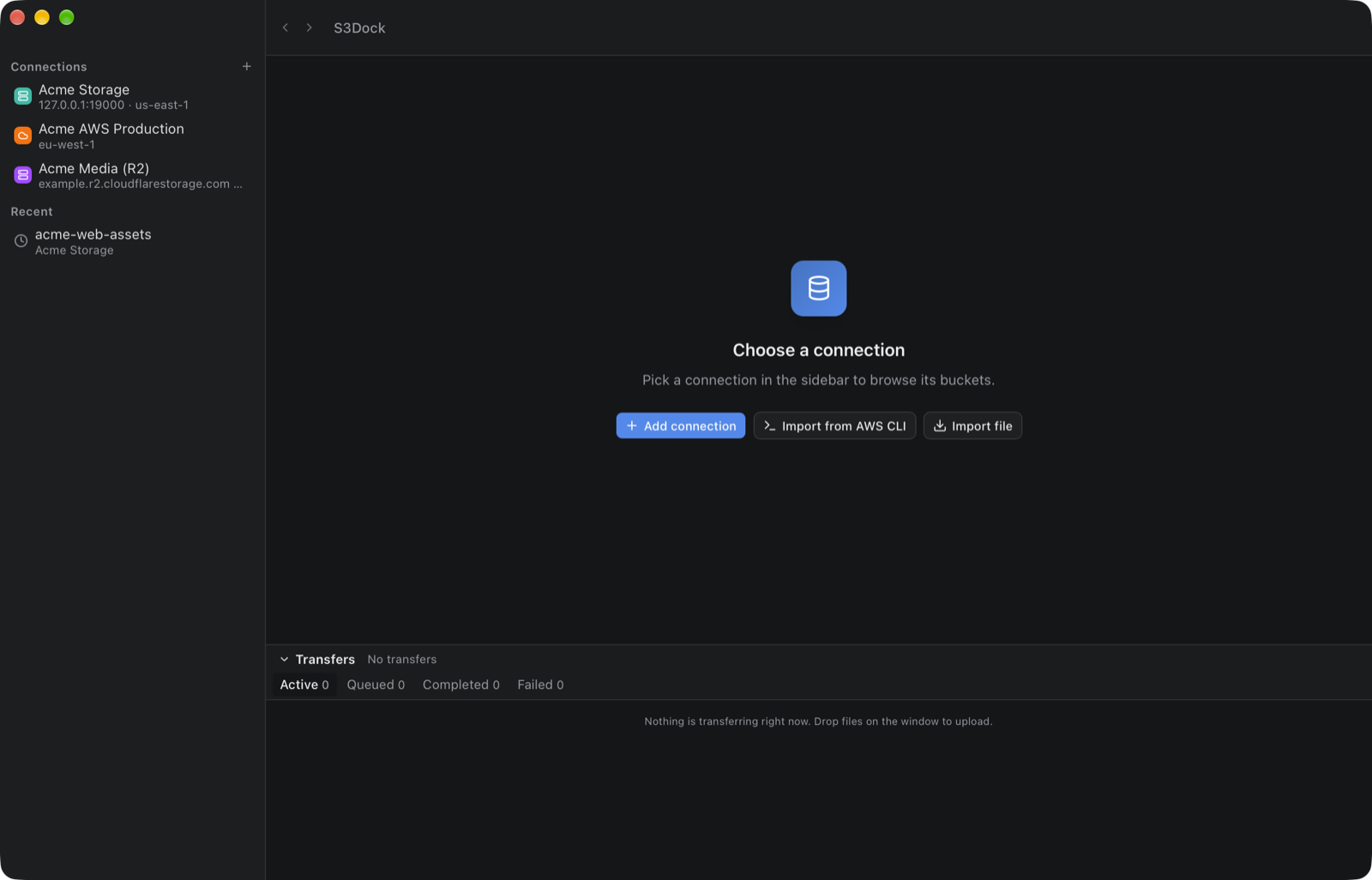Close the window with red button

(x=17, y=17)
